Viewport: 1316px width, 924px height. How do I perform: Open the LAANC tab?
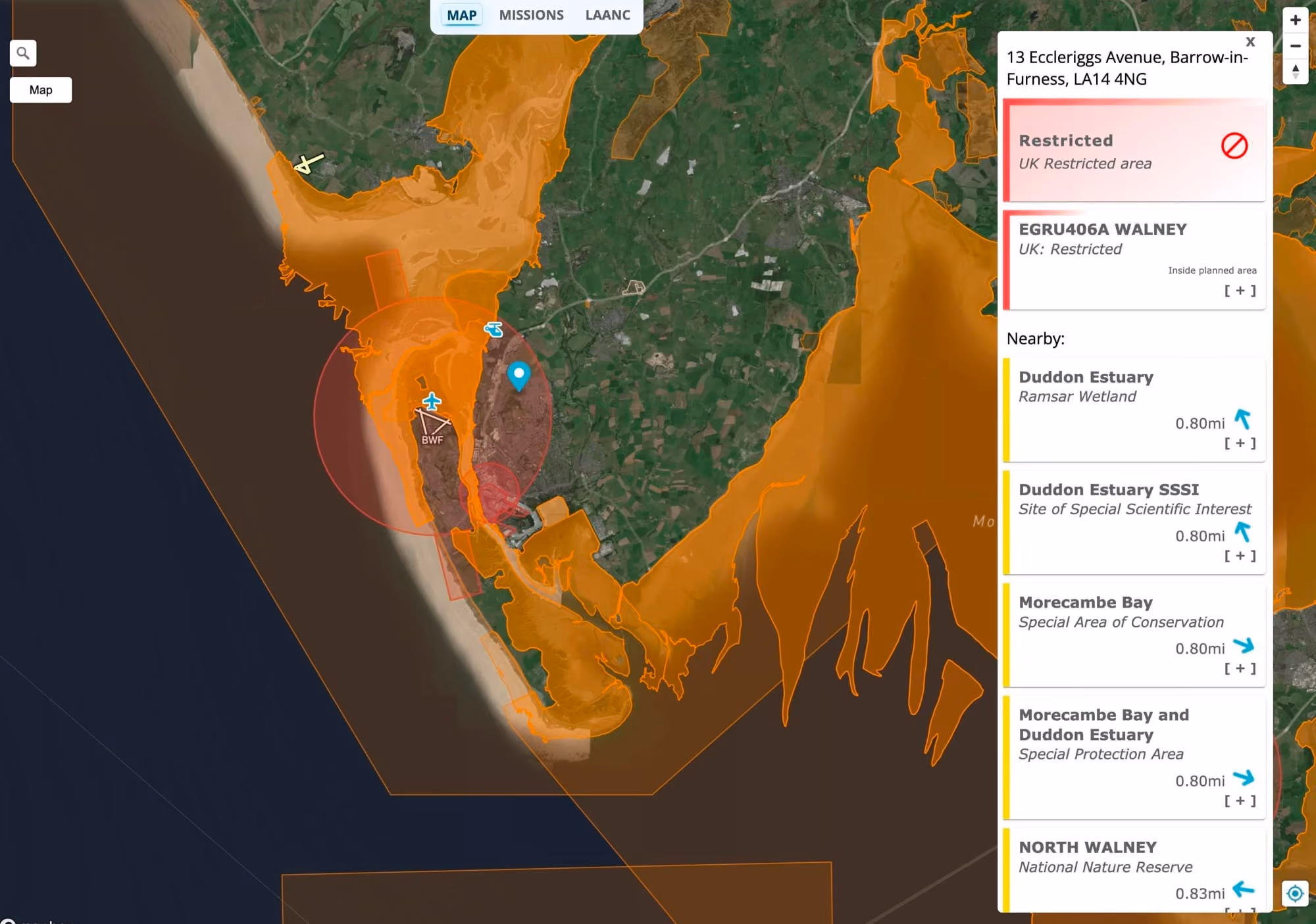tap(607, 15)
